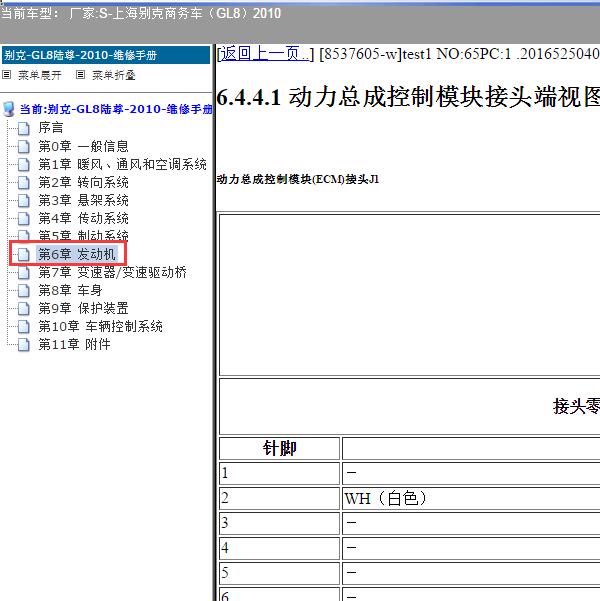Click table cell with pin number 3
This screenshot has width=600, height=601.
pos(279,523)
